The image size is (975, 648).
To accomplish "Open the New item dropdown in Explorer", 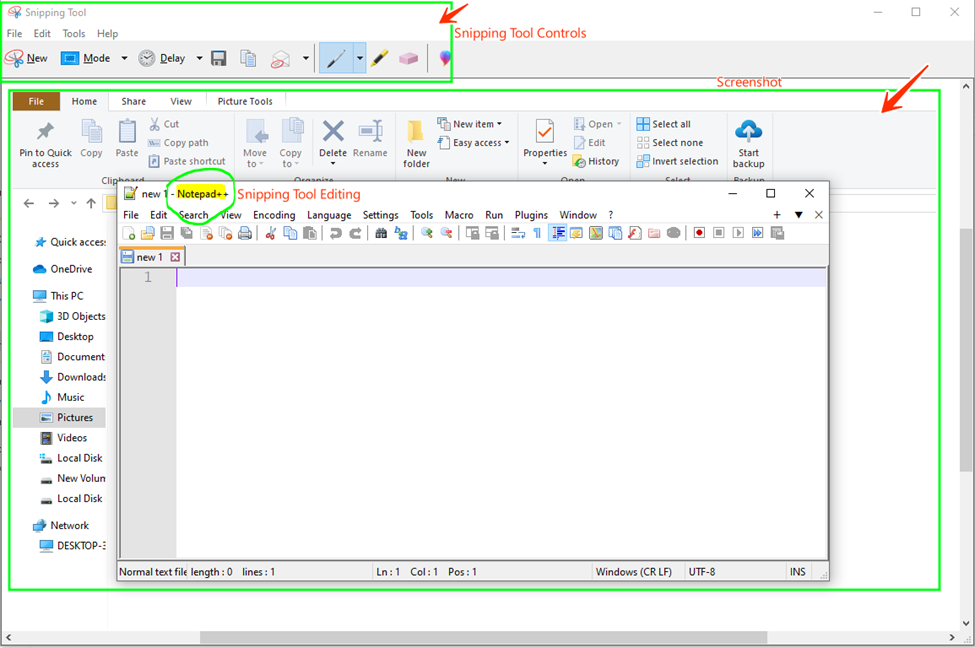I will (x=469, y=124).
